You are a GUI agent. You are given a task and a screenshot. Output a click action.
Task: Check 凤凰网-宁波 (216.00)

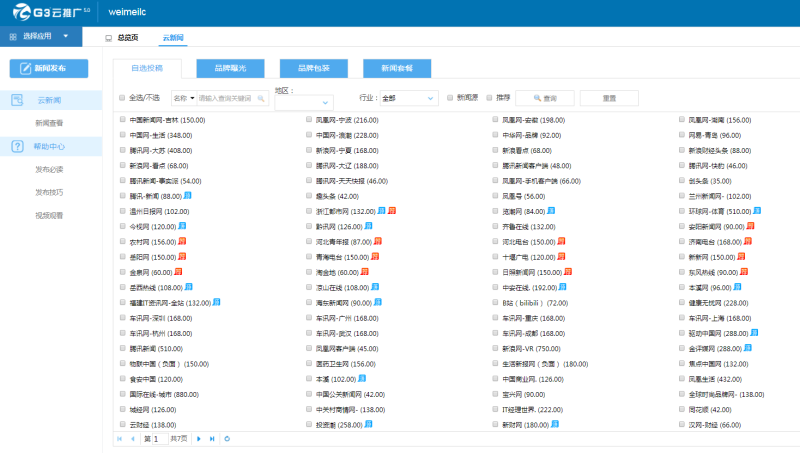pos(309,119)
